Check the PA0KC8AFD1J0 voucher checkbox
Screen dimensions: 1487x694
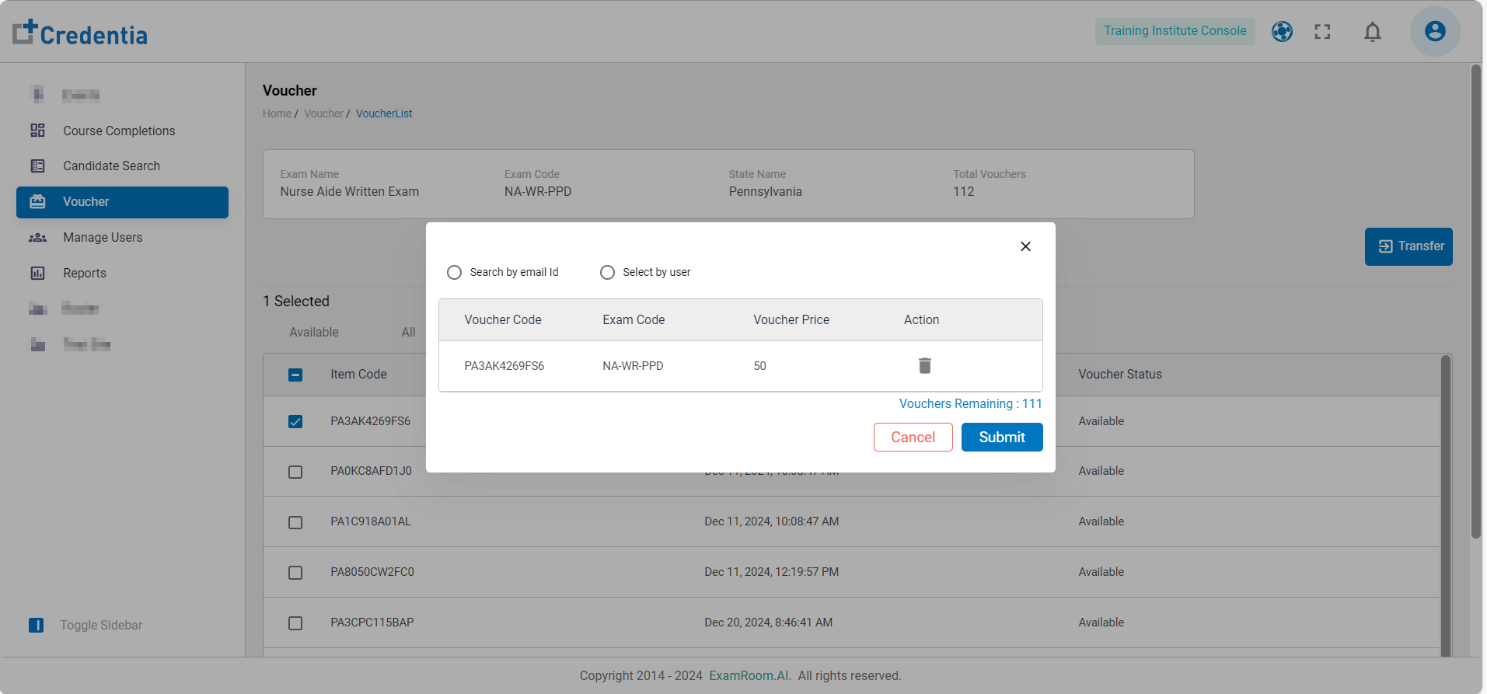click(x=295, y=472)
